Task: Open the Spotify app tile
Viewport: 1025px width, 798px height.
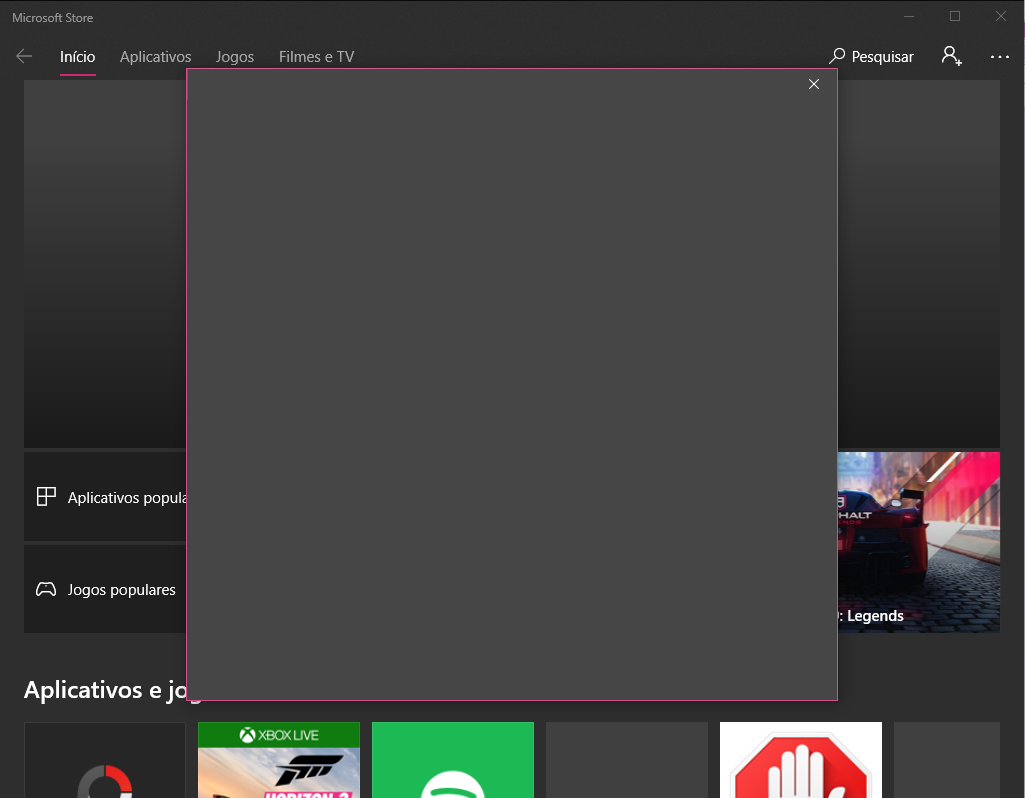Action: point(453,760)
